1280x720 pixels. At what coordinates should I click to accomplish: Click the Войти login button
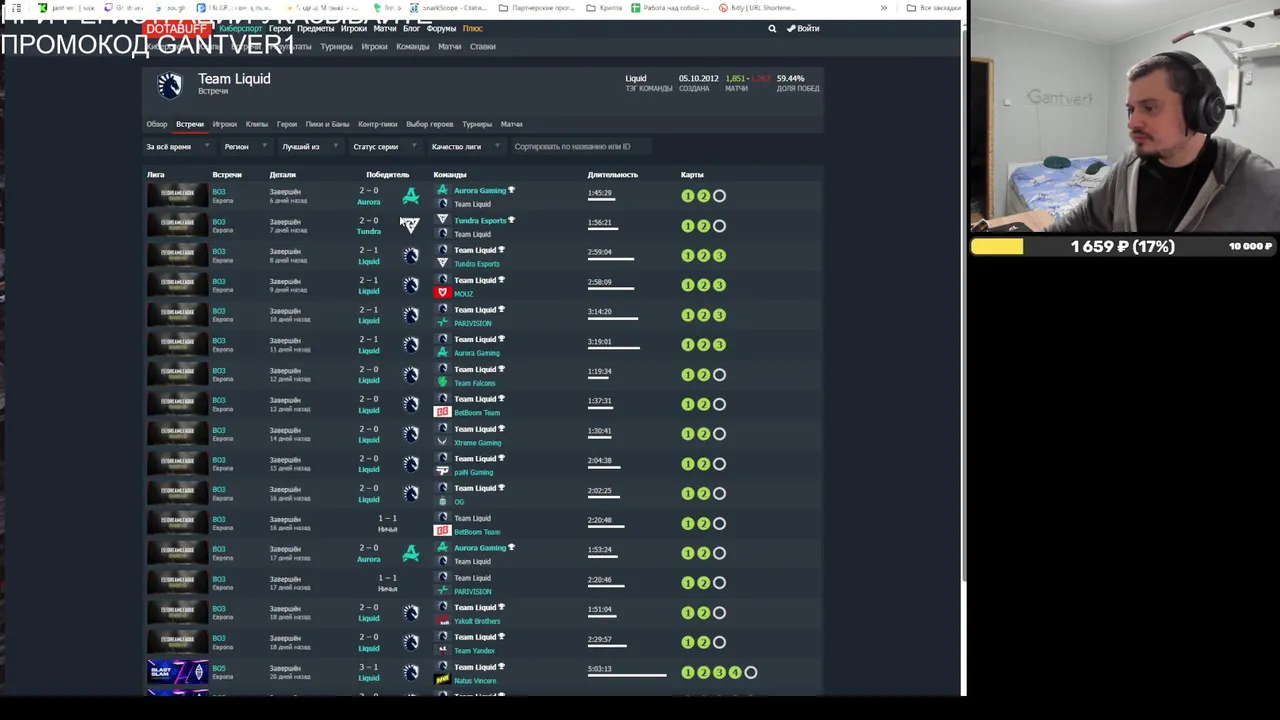803,29
